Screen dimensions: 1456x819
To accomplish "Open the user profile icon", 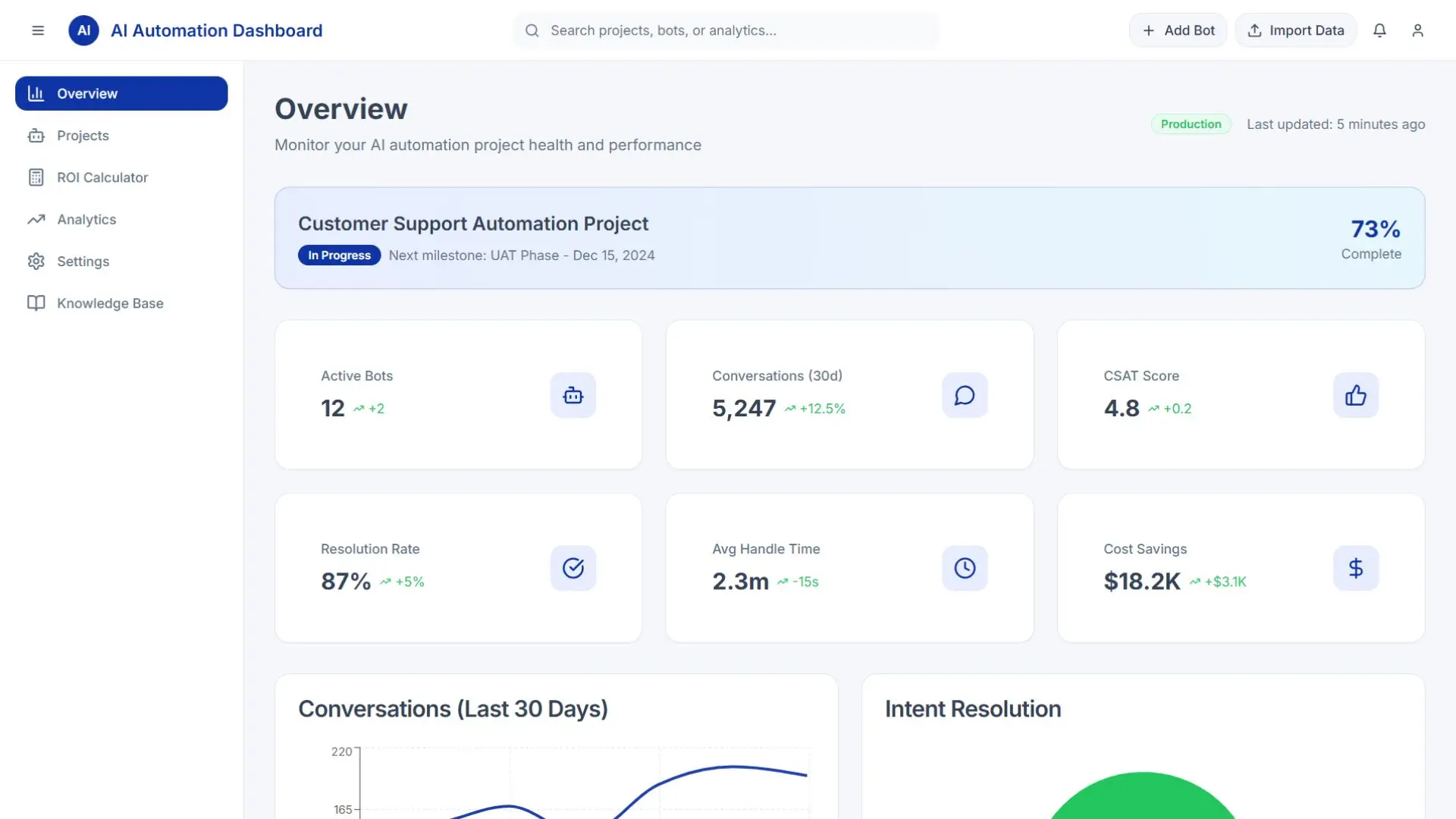I will pyautogui.click(x=1417, y=30).
